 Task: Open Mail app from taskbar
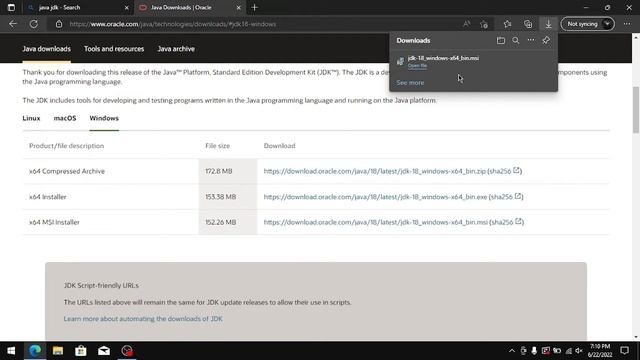coord(104,351)
